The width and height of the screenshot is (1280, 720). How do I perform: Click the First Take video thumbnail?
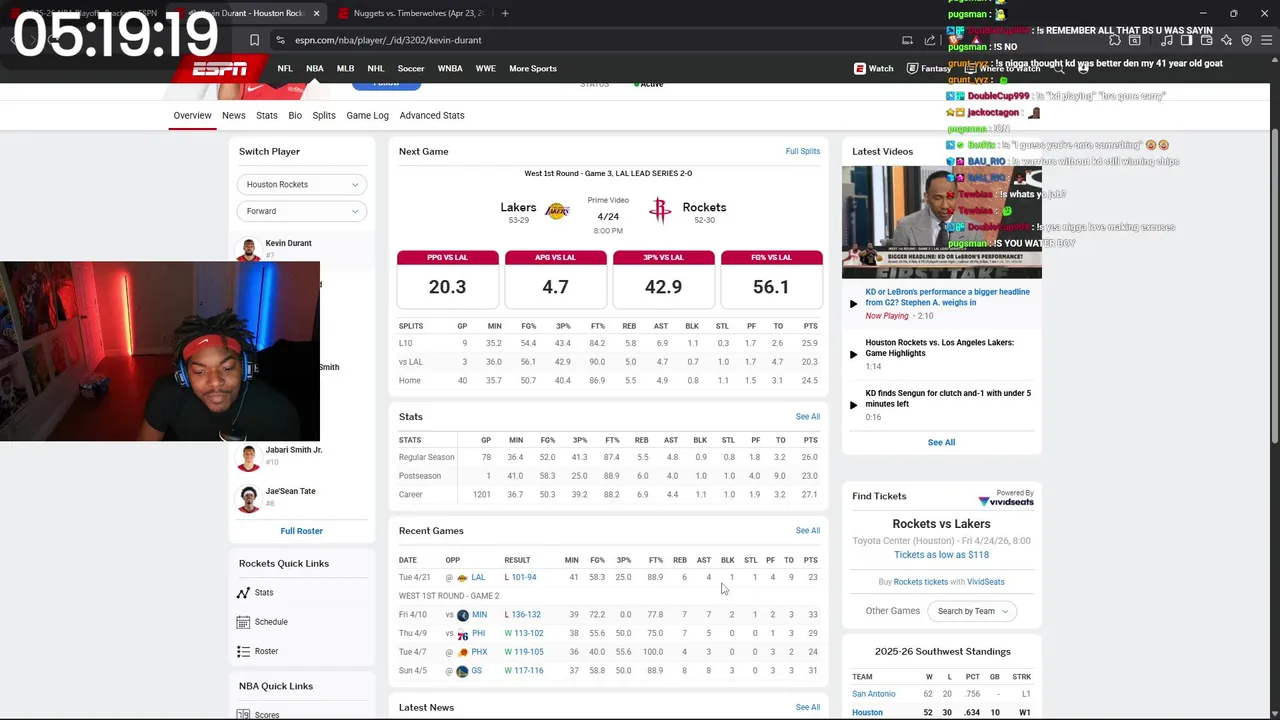pos(941,222)
